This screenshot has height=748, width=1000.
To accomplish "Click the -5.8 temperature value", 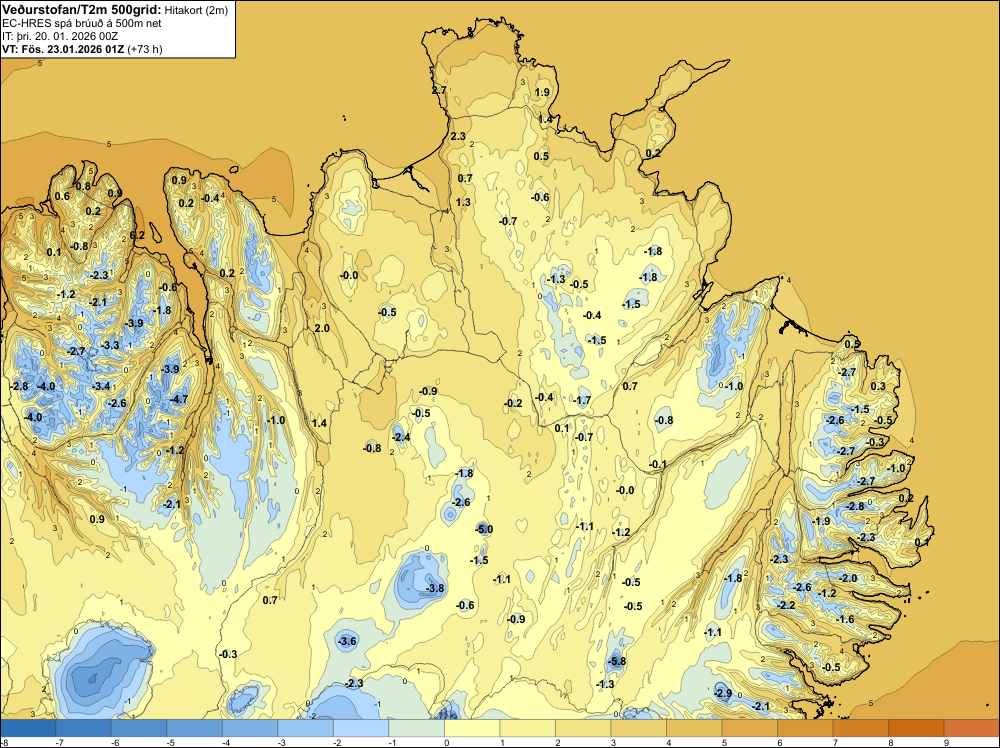I will (x=616, y=662).
